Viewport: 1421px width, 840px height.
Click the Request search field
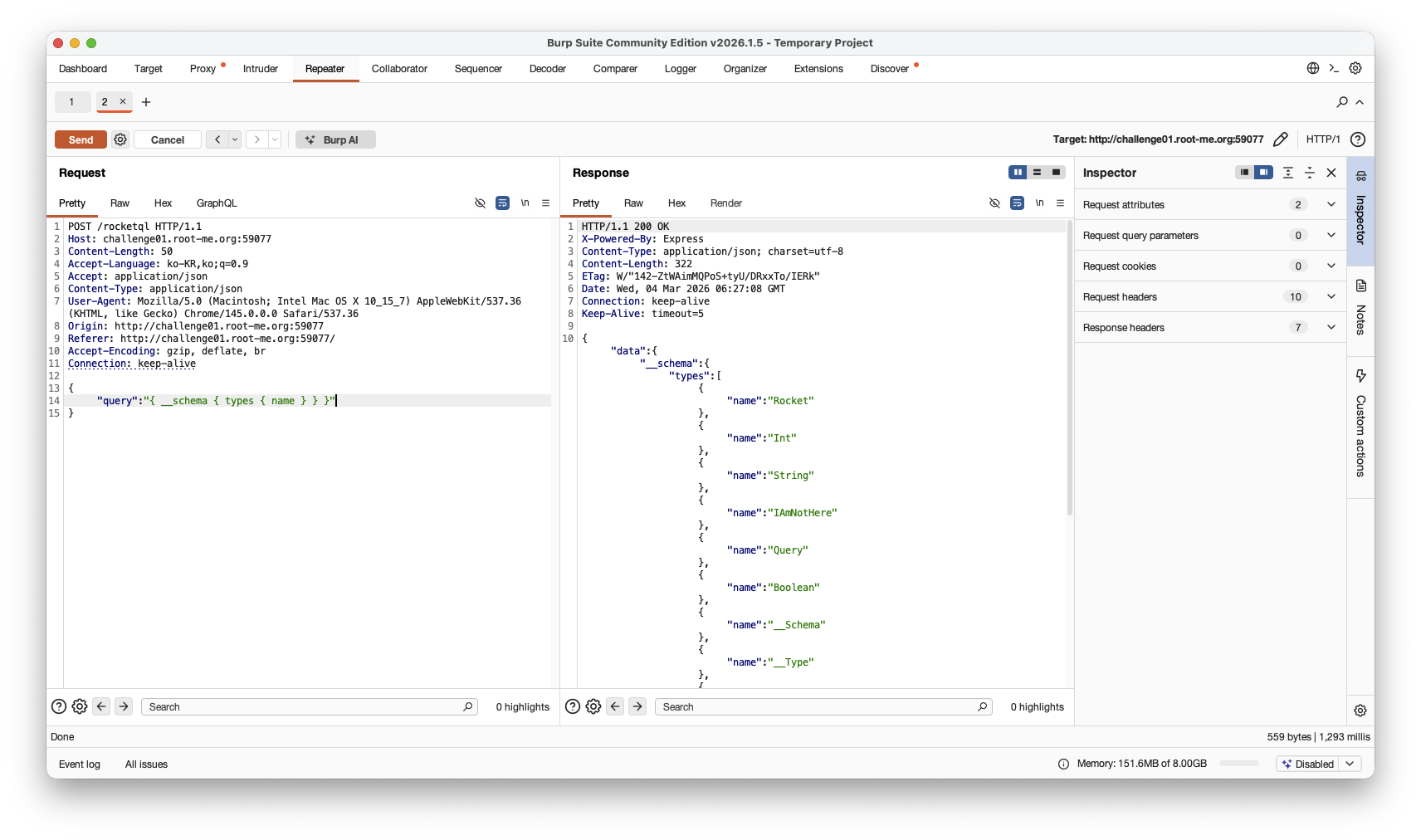point(309,706)
